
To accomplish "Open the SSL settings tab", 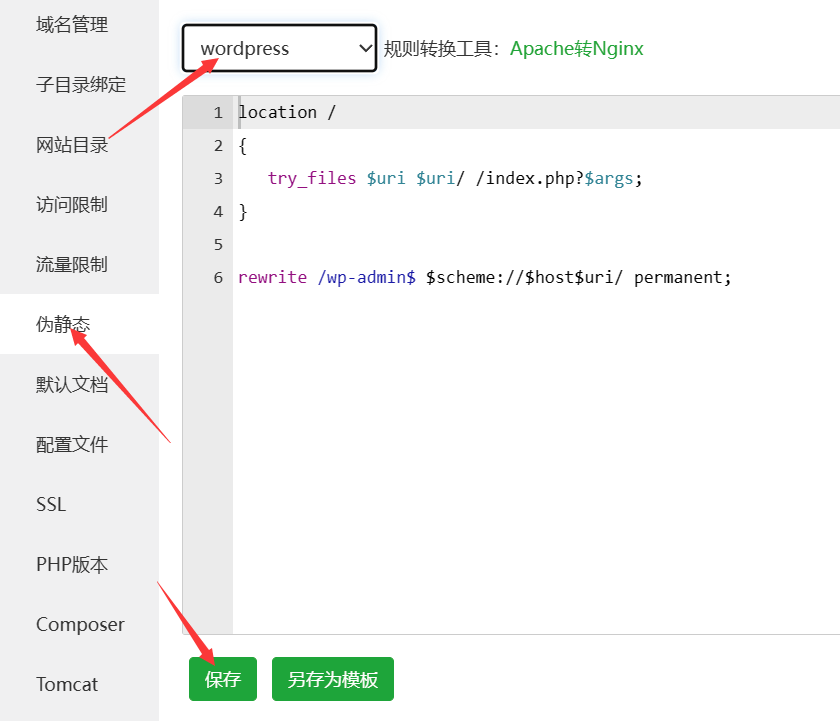I will [51, 505].
